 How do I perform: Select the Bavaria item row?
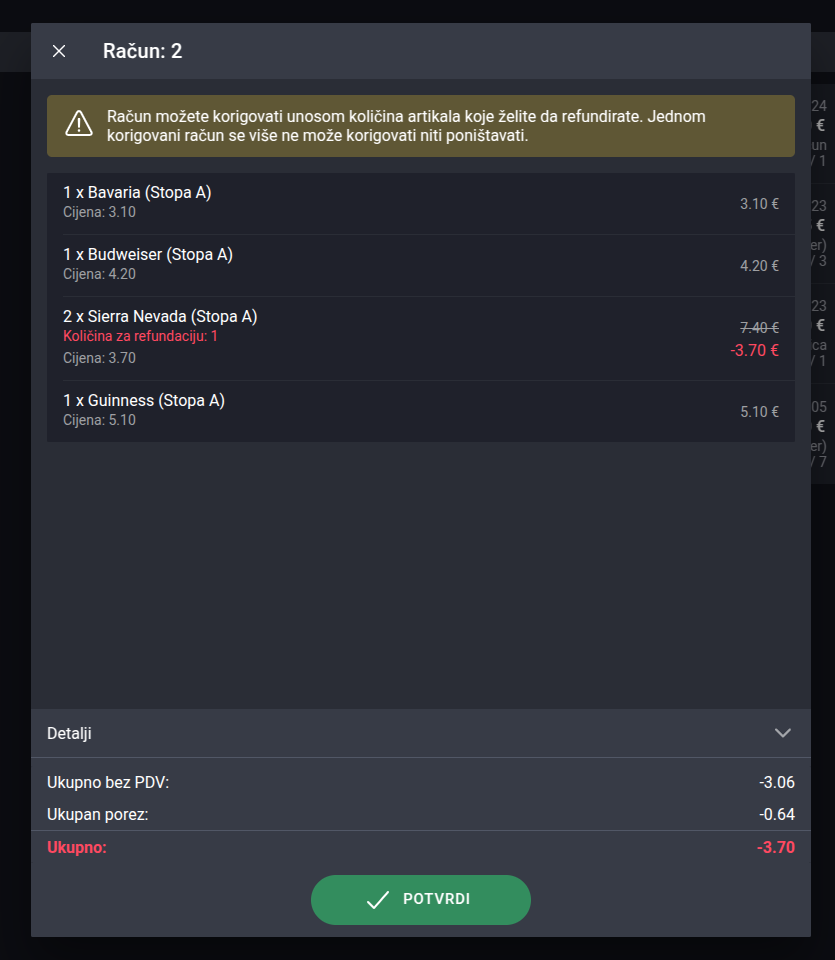click(421, 203)
